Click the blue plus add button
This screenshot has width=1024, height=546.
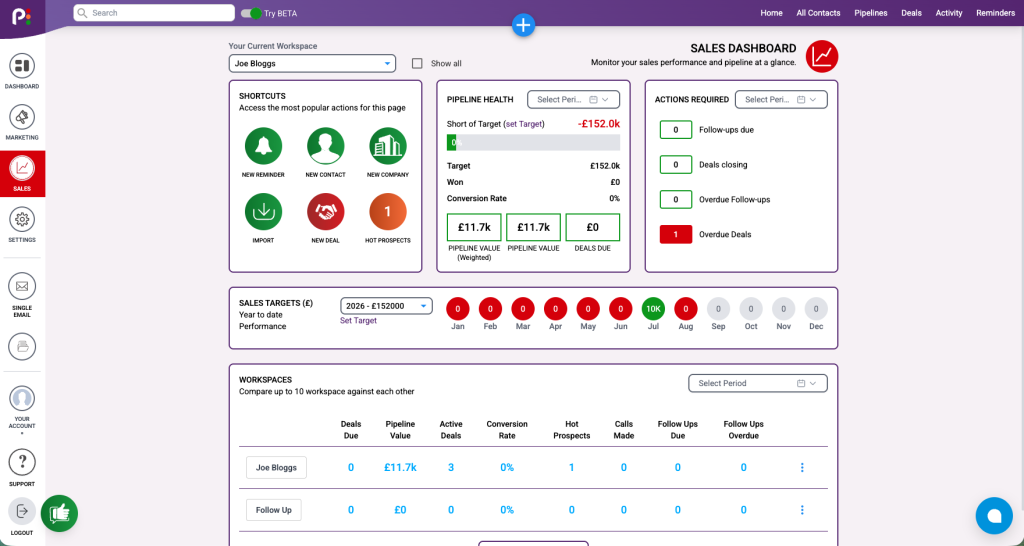tap(523, 25)
